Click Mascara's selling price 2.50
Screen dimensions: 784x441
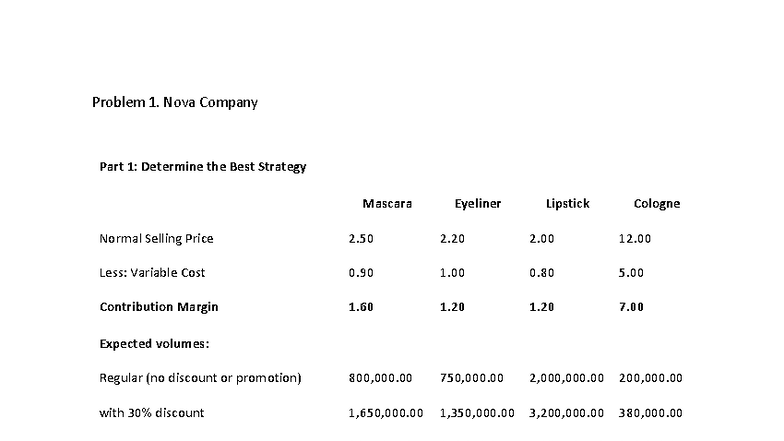click(360, 239)
